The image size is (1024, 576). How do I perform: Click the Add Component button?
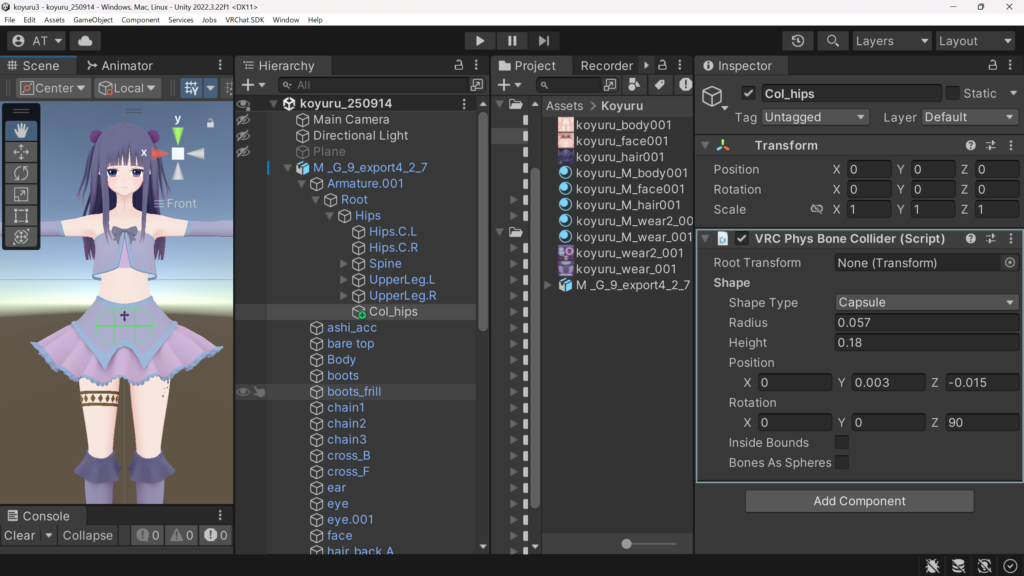[x=859, y=501]
